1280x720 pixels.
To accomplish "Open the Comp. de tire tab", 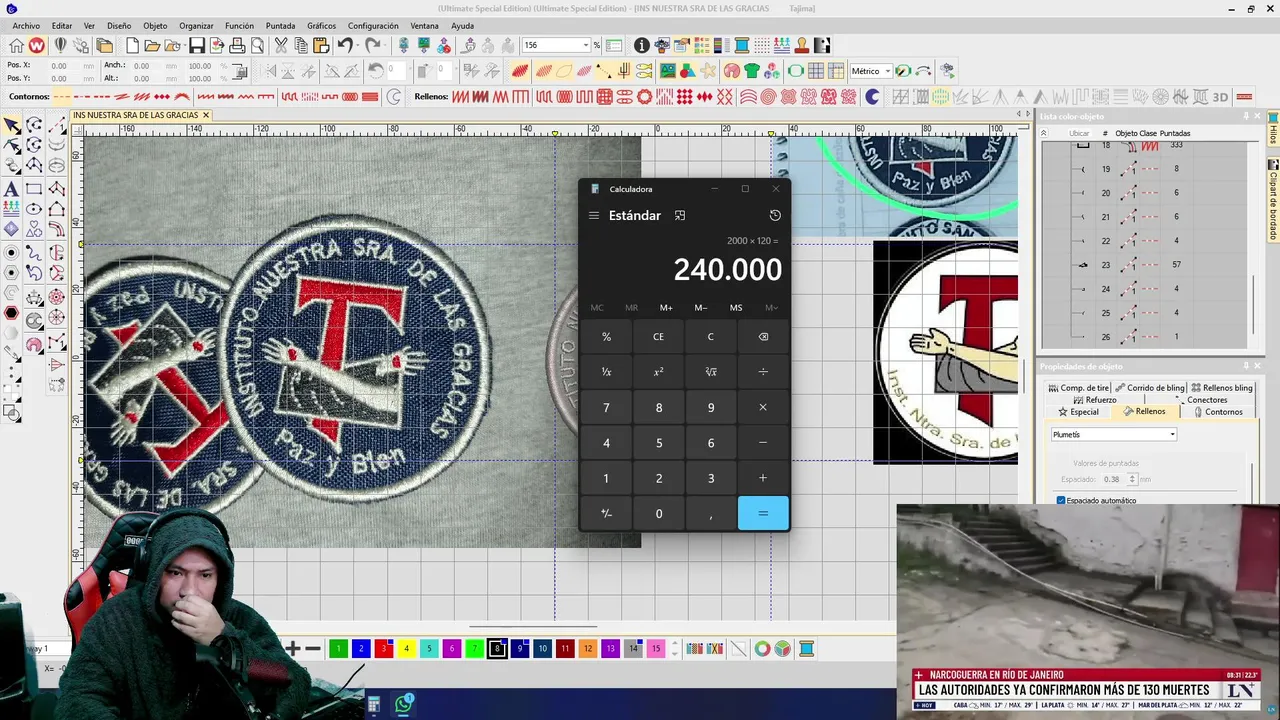I will pos(1078,388).
